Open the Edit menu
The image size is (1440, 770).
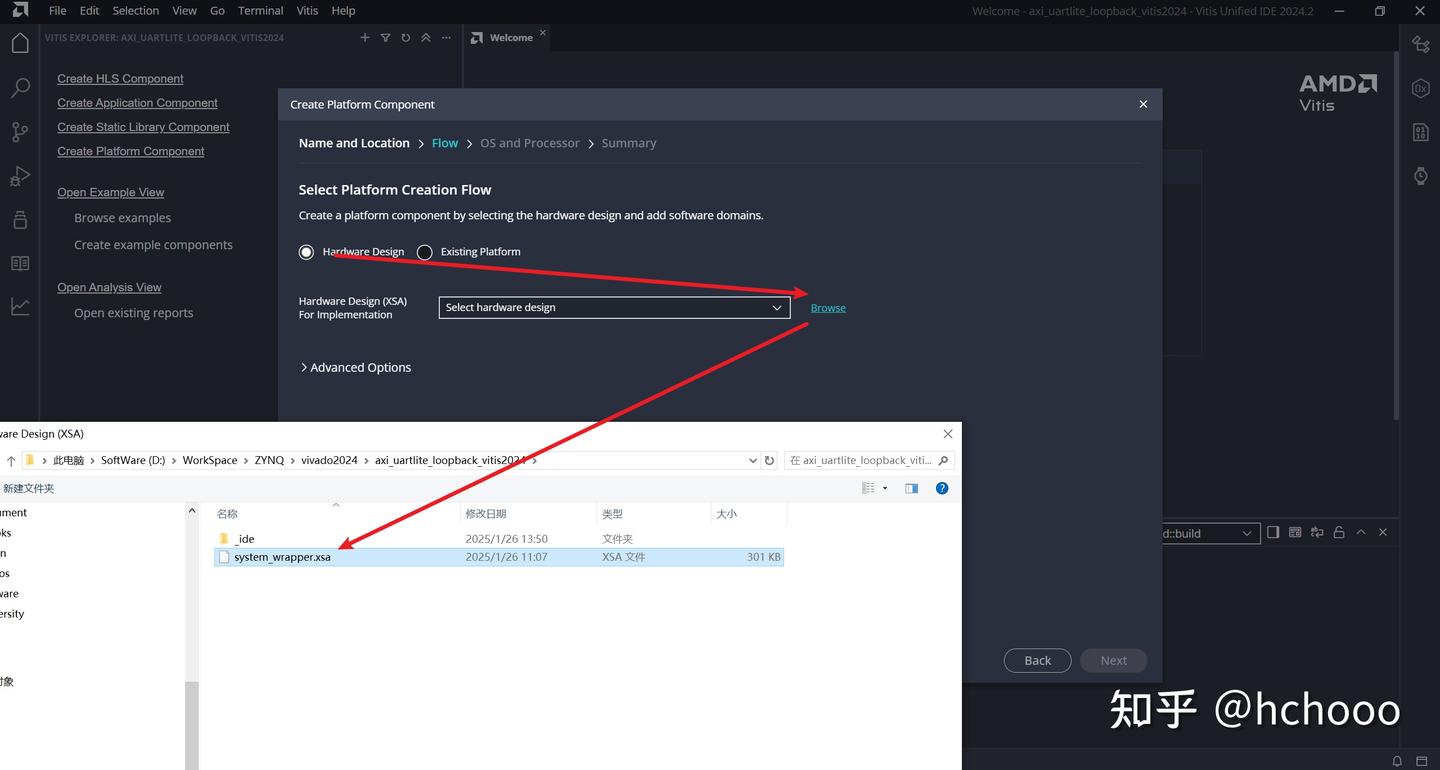click(90, 11)
